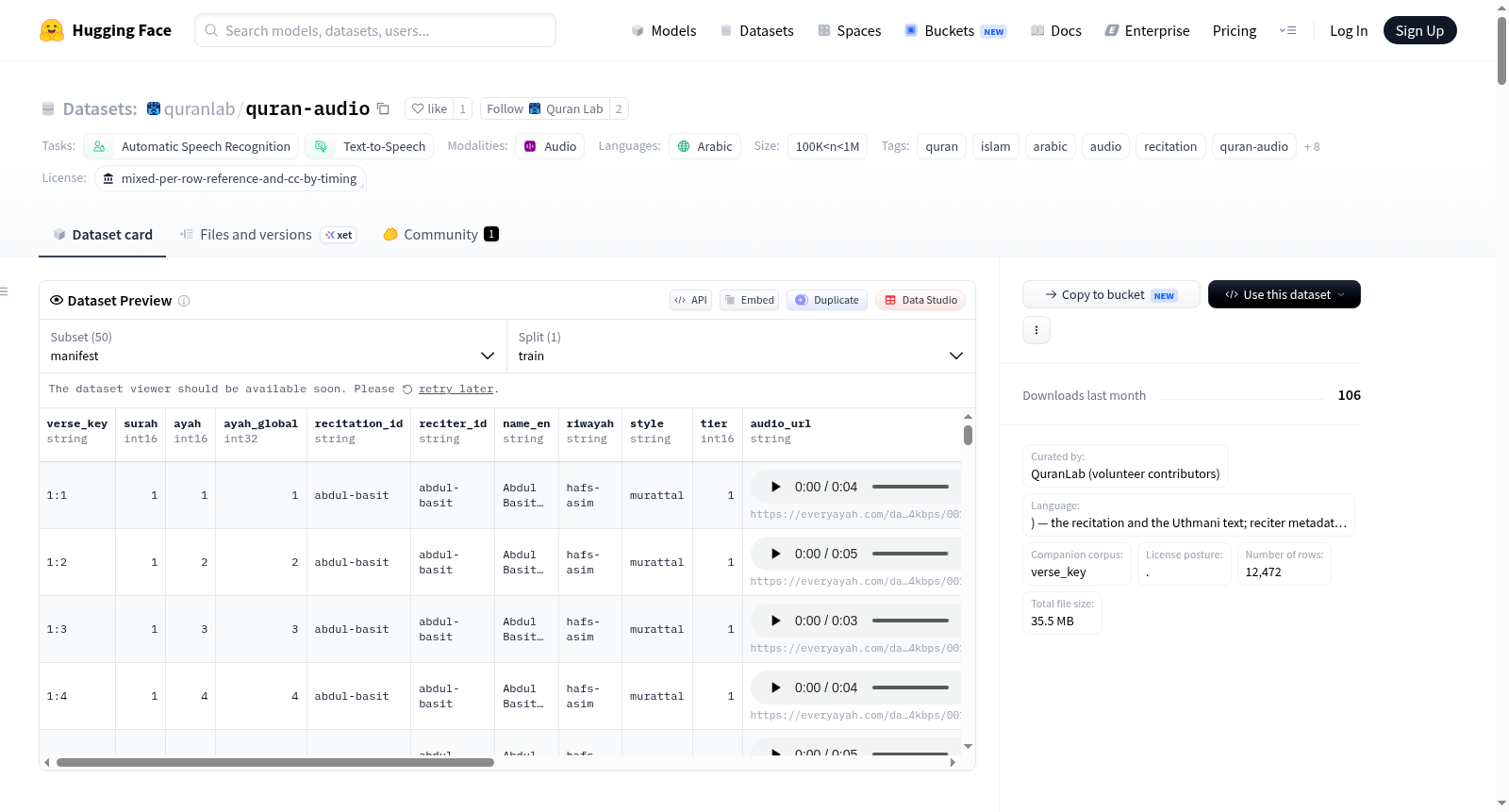Click the Copy to bucket button
1509x812 pixels.
[1111, 294]
